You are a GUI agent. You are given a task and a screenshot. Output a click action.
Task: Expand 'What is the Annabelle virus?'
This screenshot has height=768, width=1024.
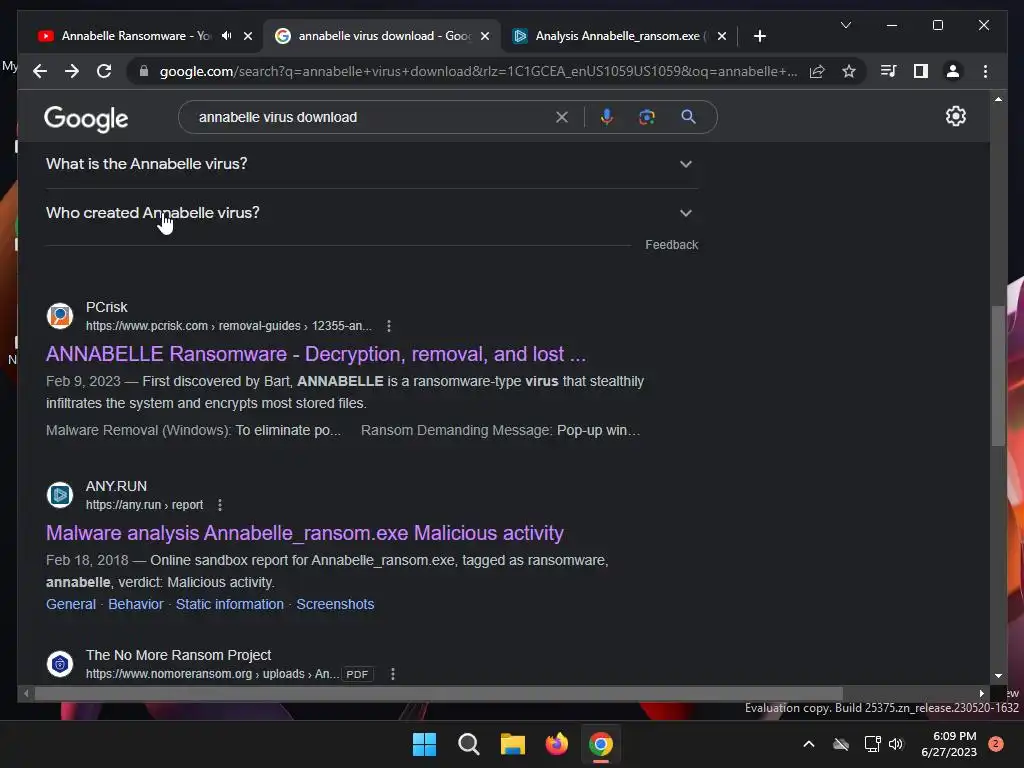point(372,164)
